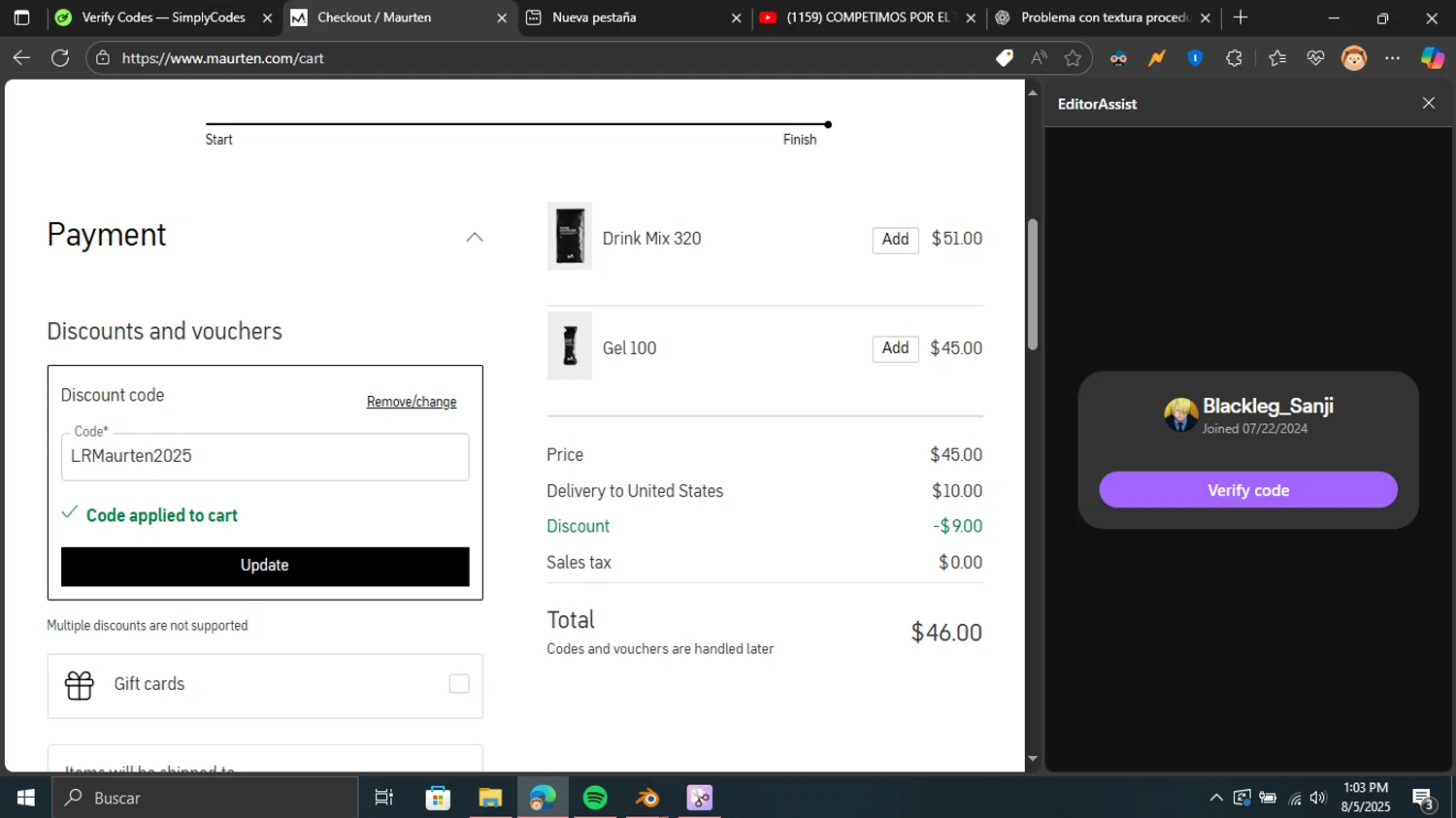Image resolution: width=1456 pixels, height=818 pixels.
Task: Open the SimplyCodes glasses extension icon
Action: coord(1118,58)
